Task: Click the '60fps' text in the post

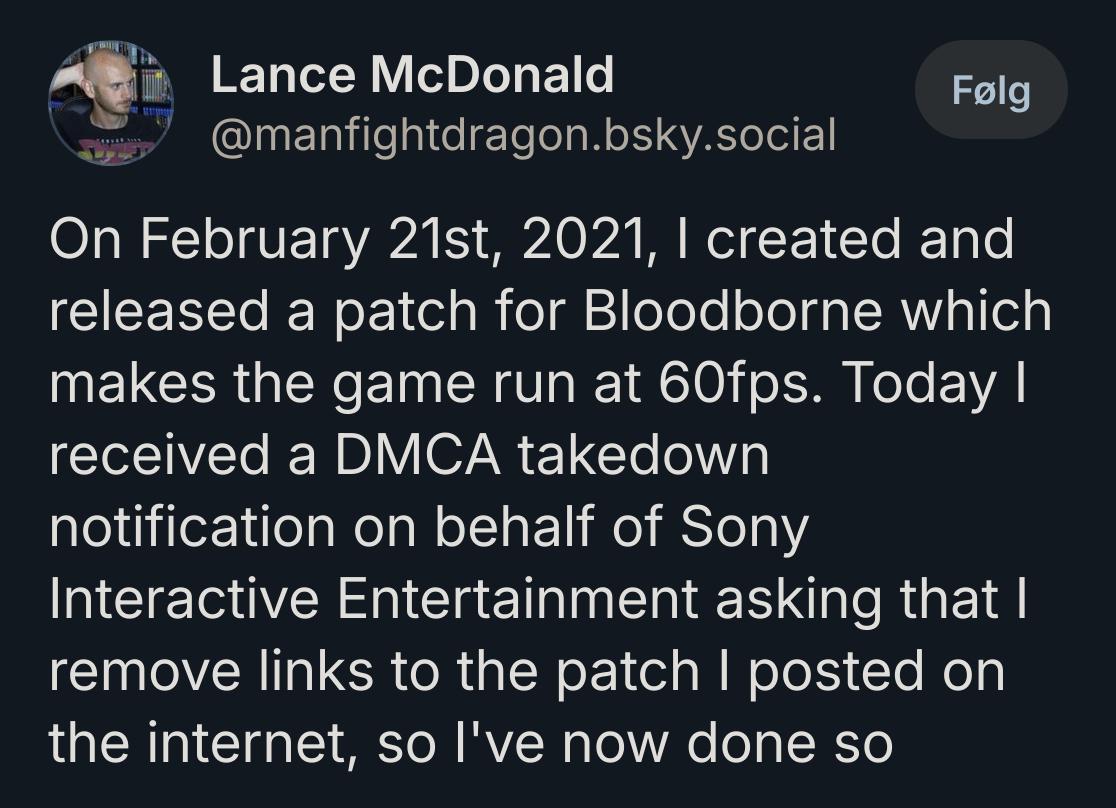Action: point(740,384)
